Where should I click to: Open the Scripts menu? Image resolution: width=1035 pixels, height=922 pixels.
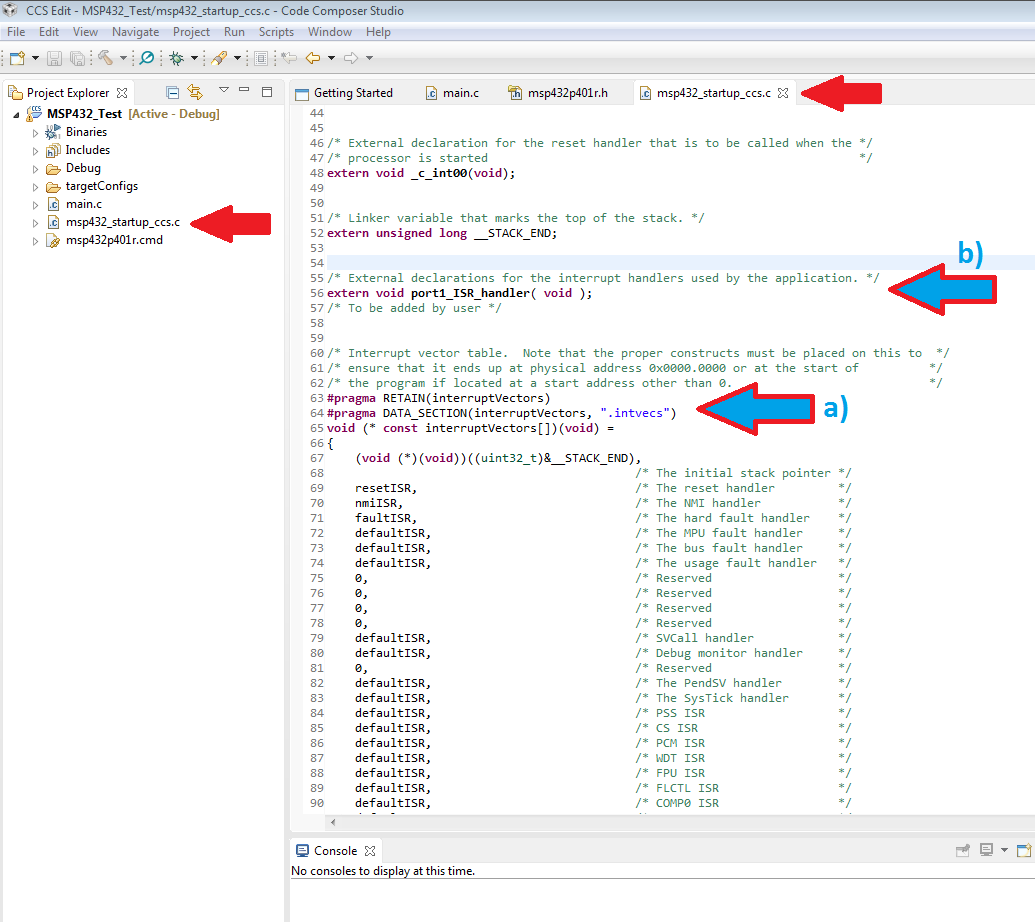click(x=276, y=32)
